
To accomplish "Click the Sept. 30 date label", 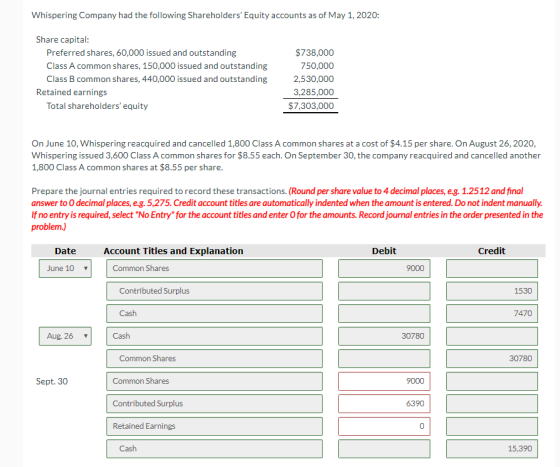I will pyautogui.click(x=52, y=381).
